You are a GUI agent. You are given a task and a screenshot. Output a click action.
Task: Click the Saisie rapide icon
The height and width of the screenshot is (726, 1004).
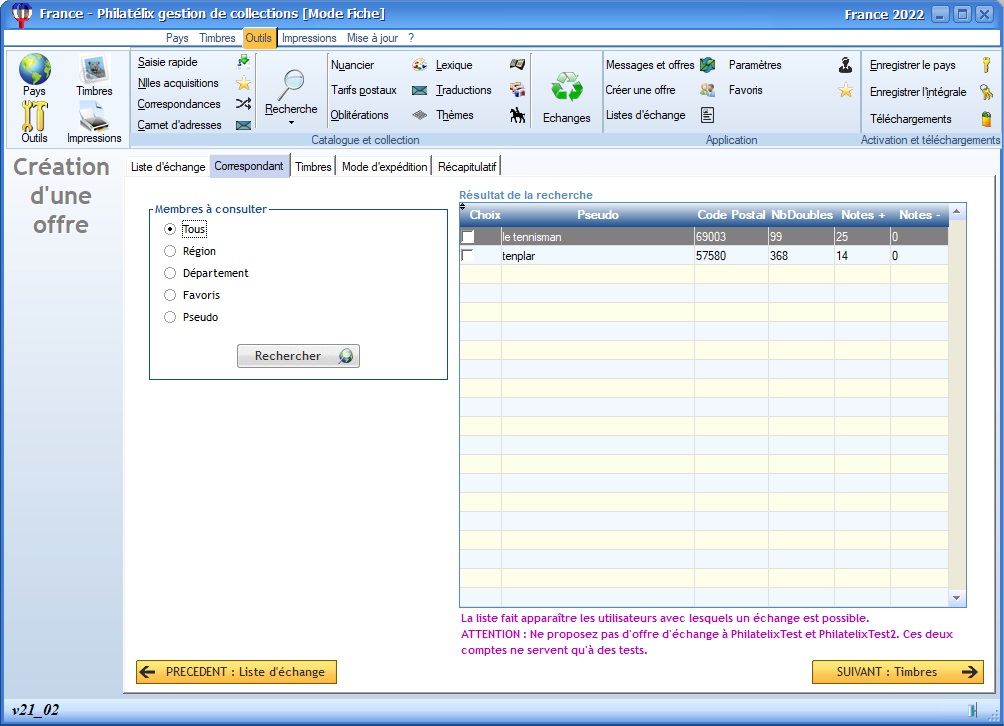click(x=243, y=61)
